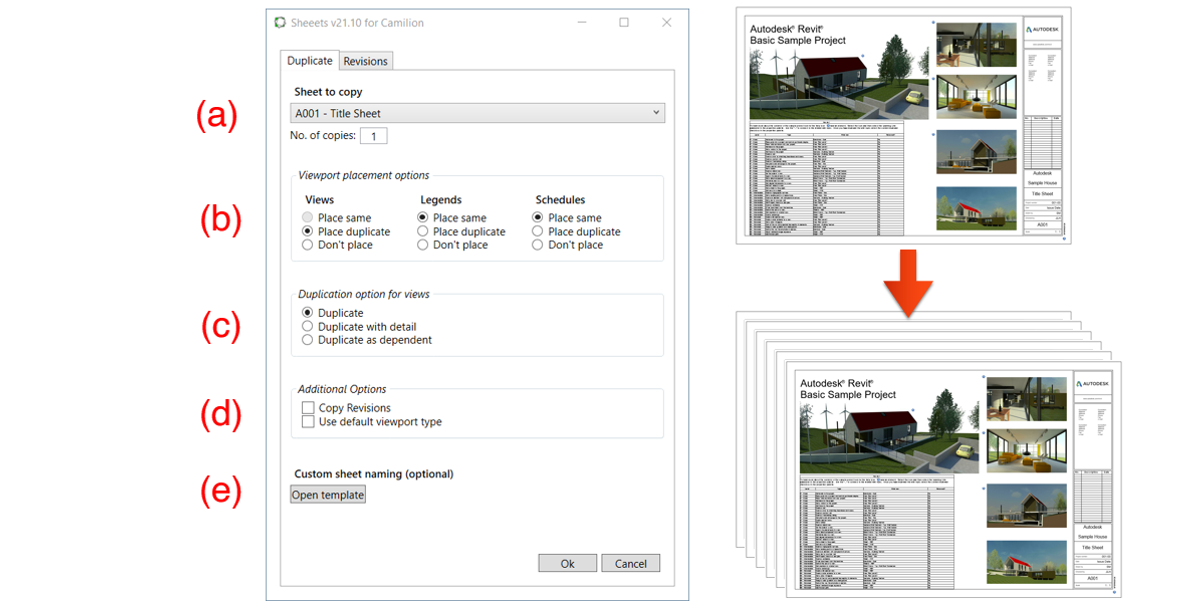1200x613 pixels.
Task: Enable Use default viewport type checkbox
Action: tap(308, 422)
